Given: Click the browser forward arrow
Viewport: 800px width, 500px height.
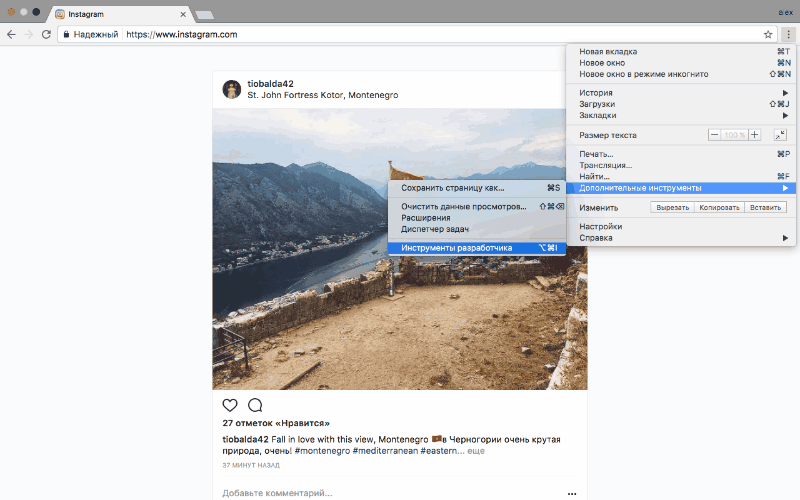Looking at the screenshot, I should (x=29, y=35).
